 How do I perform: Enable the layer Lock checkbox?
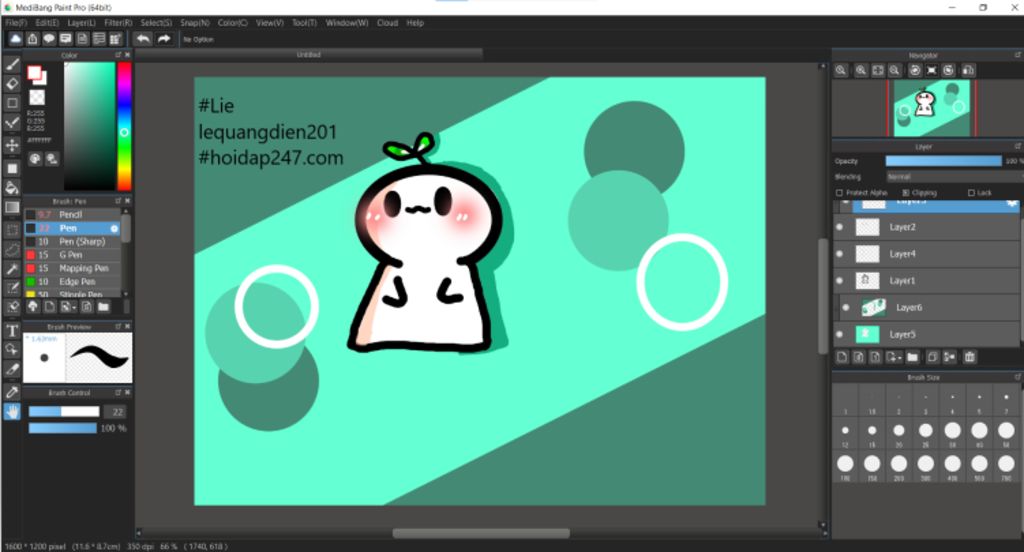coord(971,193)
